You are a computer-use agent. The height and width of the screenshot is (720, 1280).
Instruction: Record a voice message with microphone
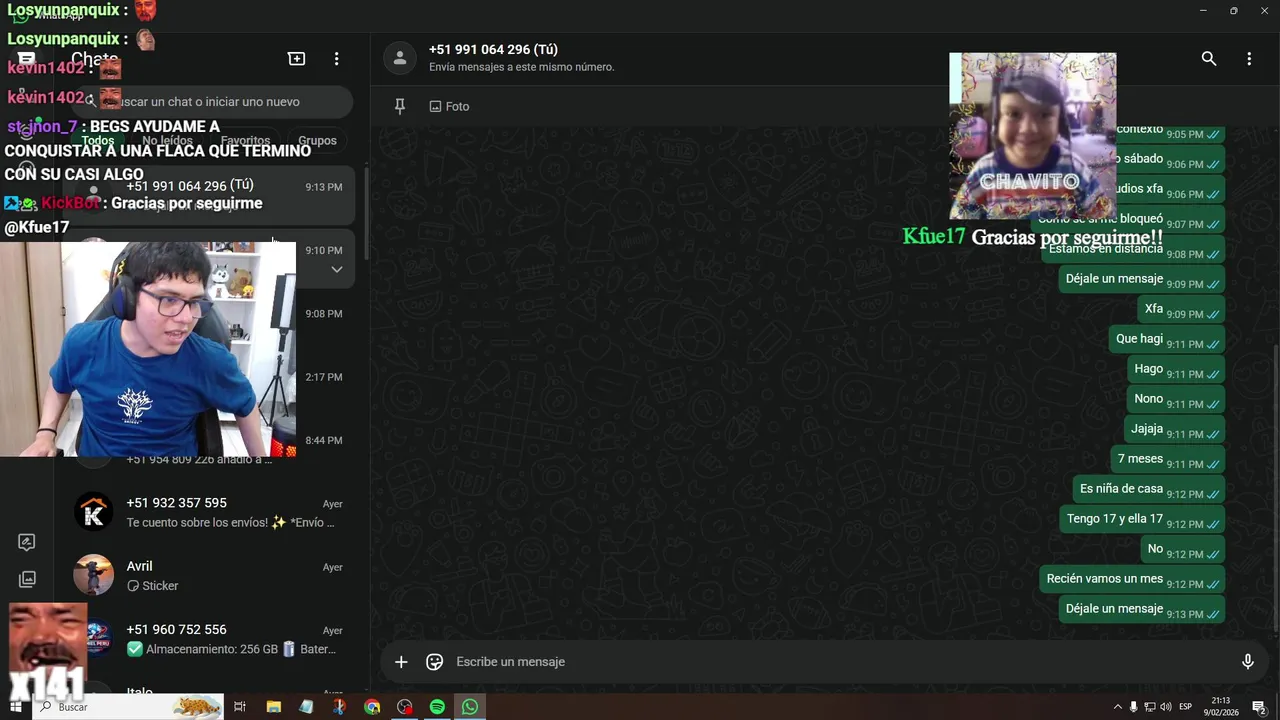click(1247, 662)
